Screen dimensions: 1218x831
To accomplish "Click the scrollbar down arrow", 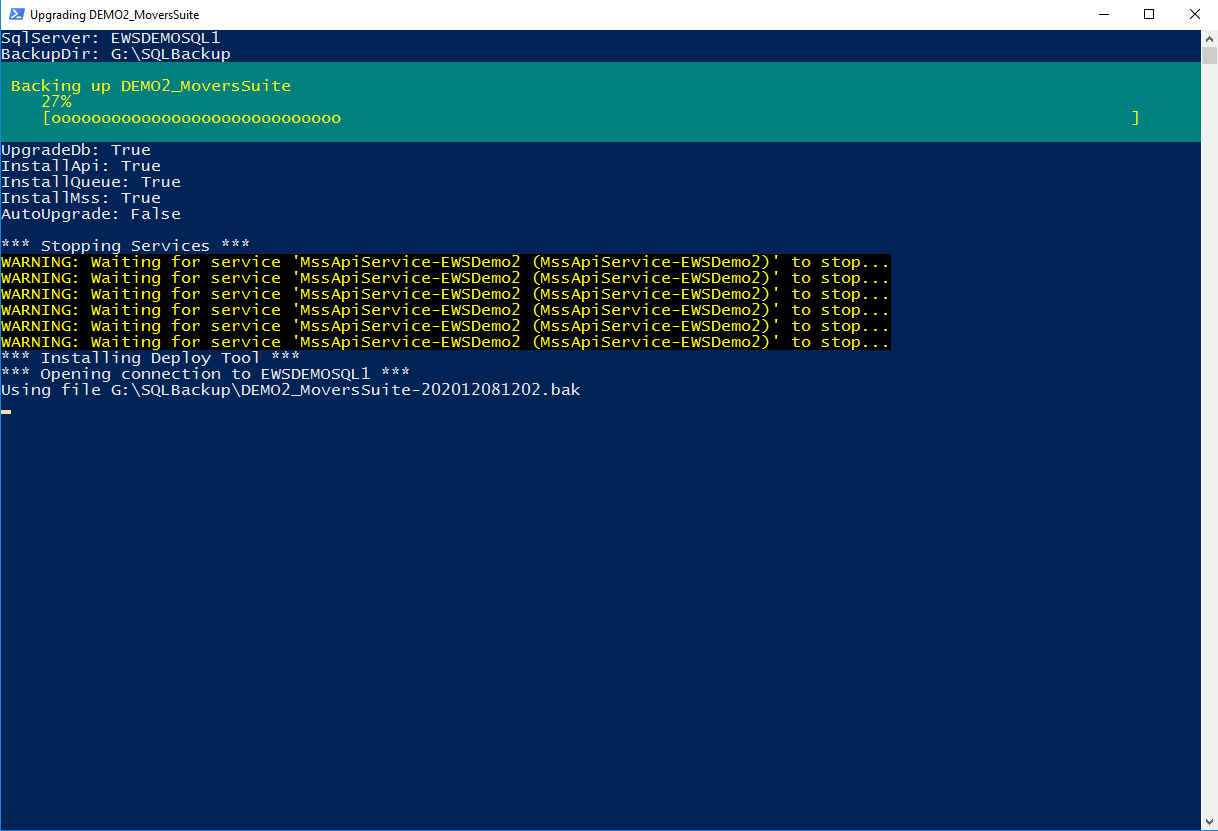I will click(1209, 822).
